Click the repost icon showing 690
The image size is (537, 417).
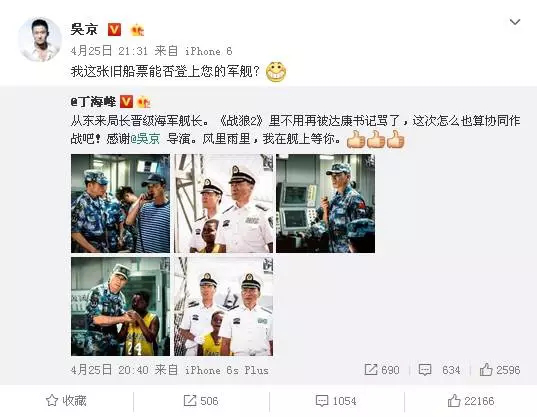point(382,370)
